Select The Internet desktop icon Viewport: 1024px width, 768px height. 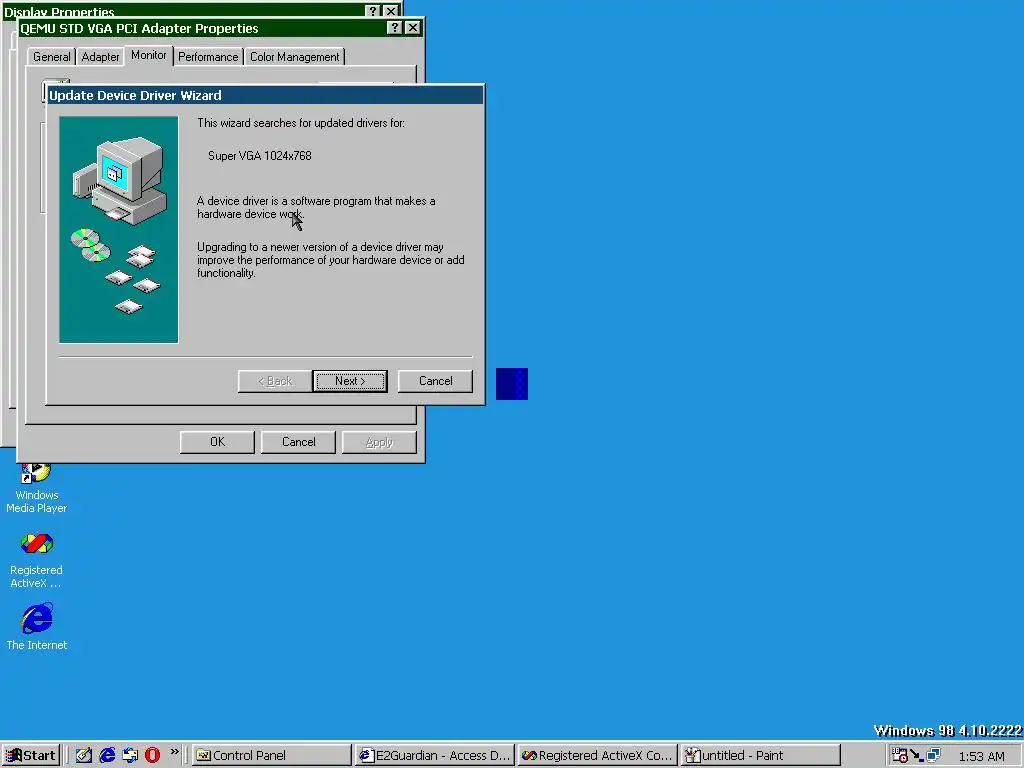point(37,627)
